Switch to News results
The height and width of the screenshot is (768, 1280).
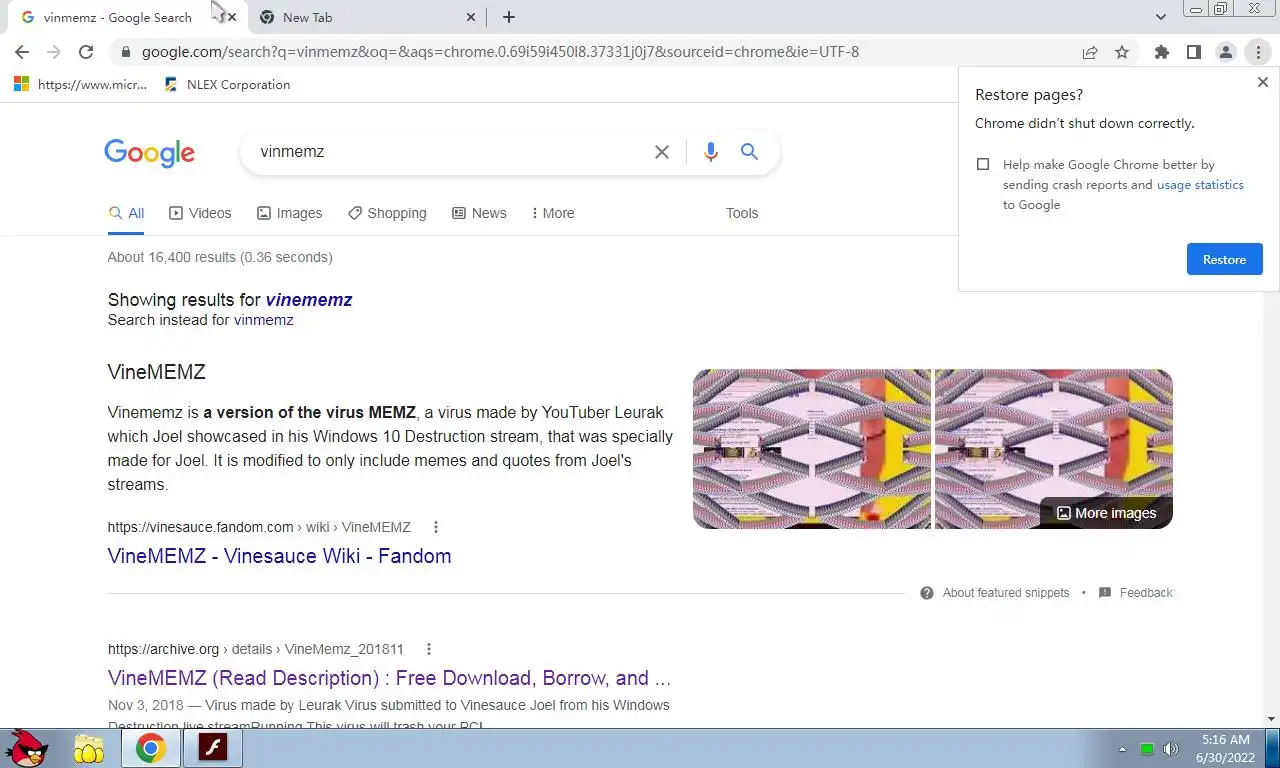click(479, 213)
